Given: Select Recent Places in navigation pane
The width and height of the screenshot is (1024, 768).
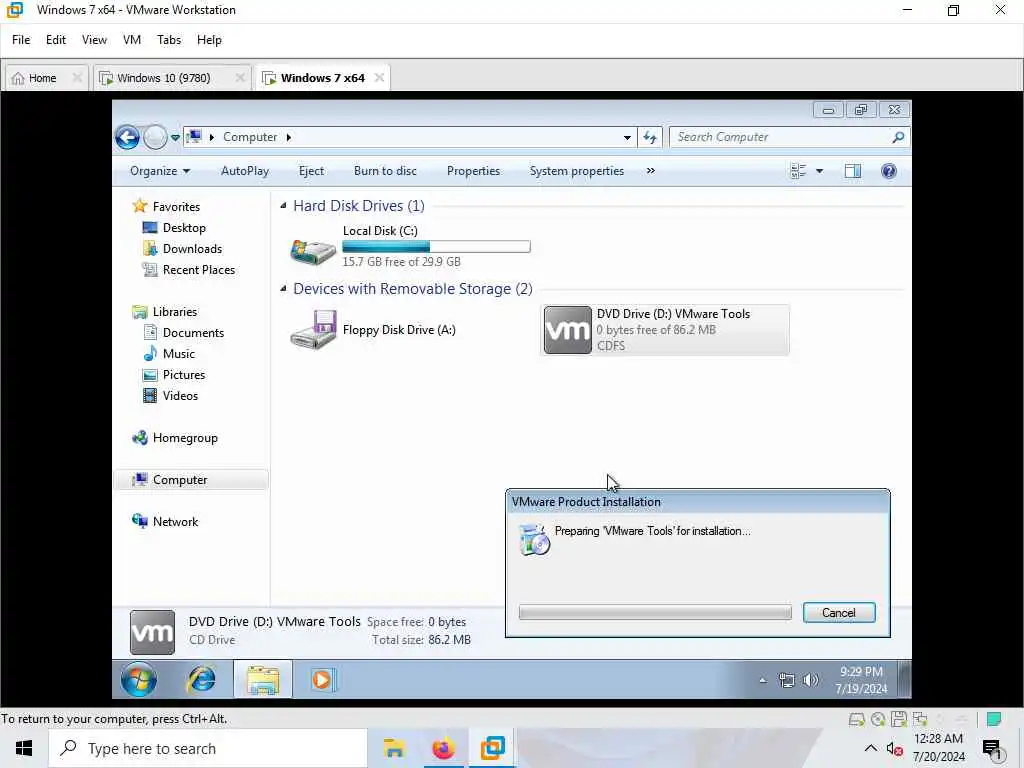Looking at the screenshot, I should [x=199, y=270].
